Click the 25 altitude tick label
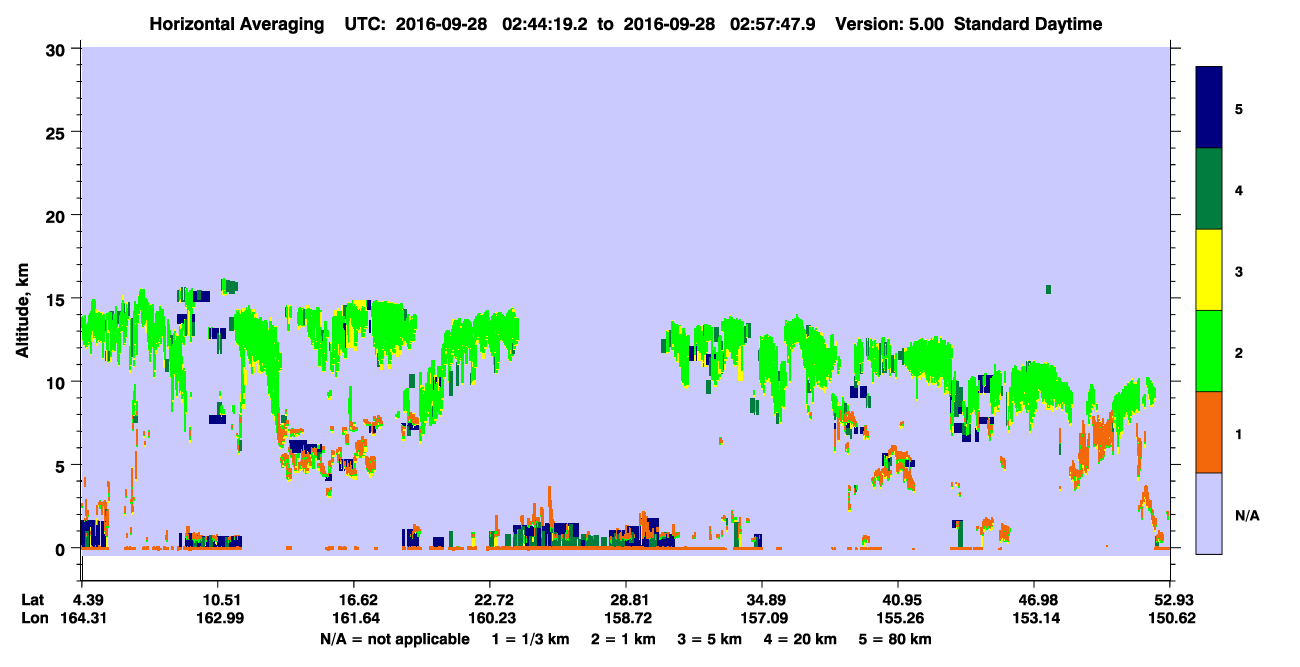The height and width of the screenshot is (667, 1300). (58, 132)
